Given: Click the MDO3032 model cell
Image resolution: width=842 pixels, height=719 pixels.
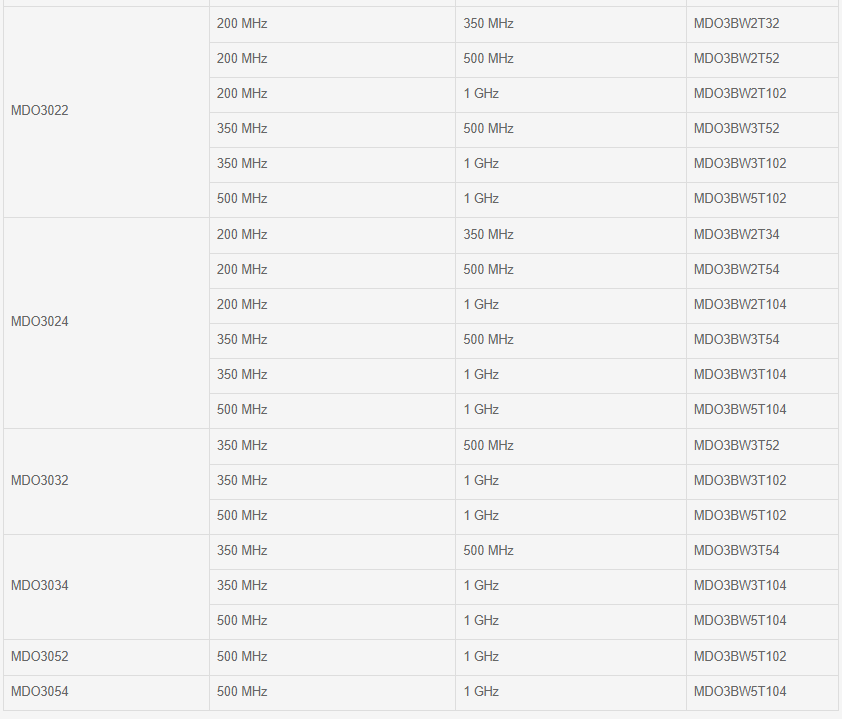Looking at the screenshot, I should click(x=40, y=481).
